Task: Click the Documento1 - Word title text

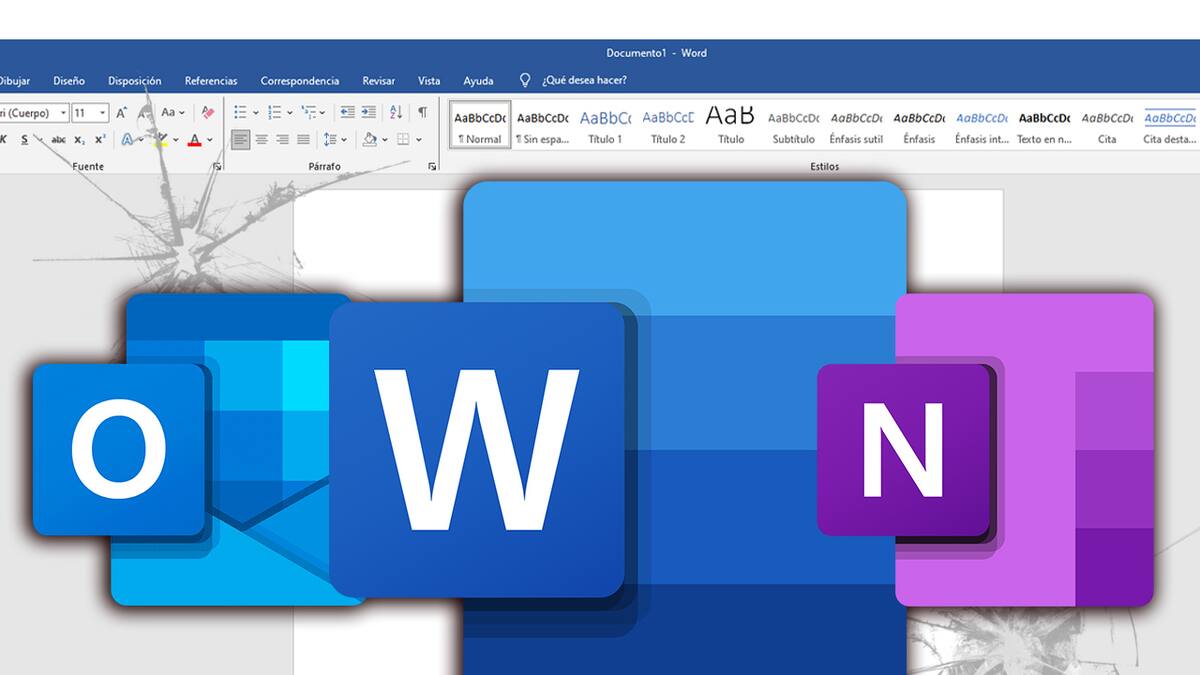Action: [x=656, y=53]
